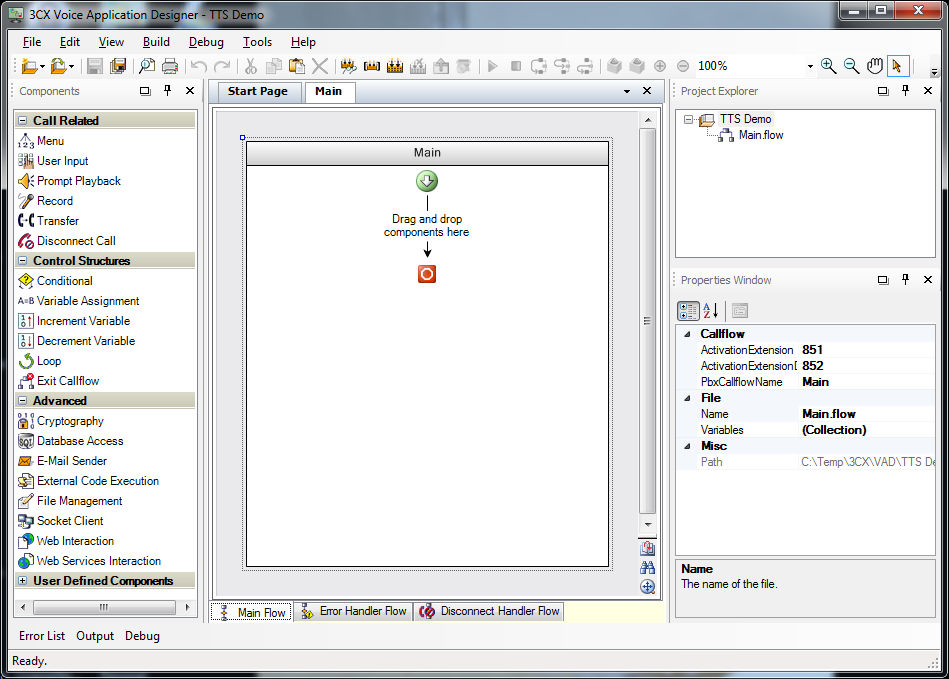Viewport: 949px width, 679px height.
Task: Click the Zoom Out magnifier icon
Action: click(x=852, y=66)
